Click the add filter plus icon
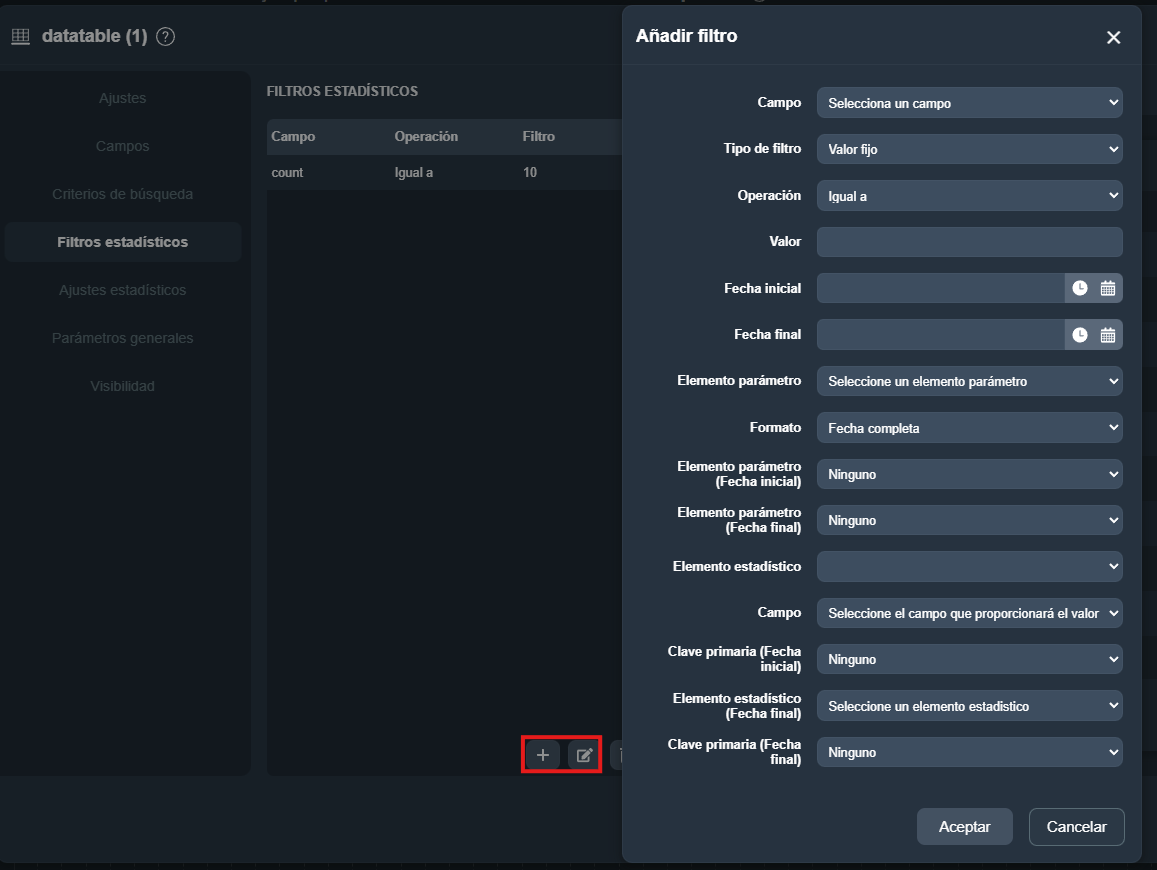 pos(542,754)
